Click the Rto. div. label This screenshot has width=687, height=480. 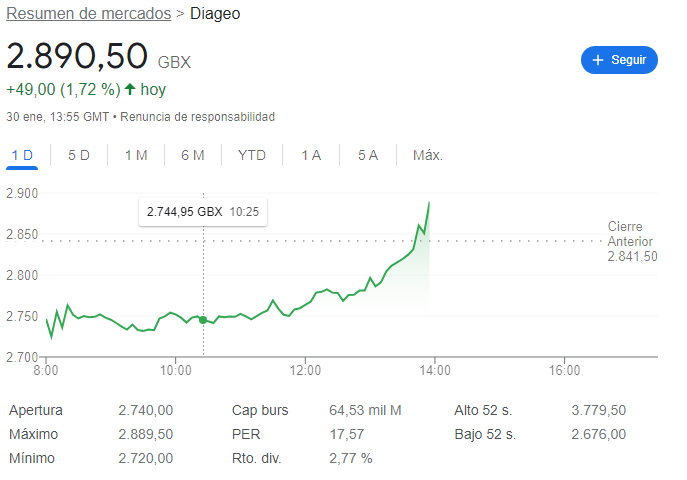(x=257, y=459)
